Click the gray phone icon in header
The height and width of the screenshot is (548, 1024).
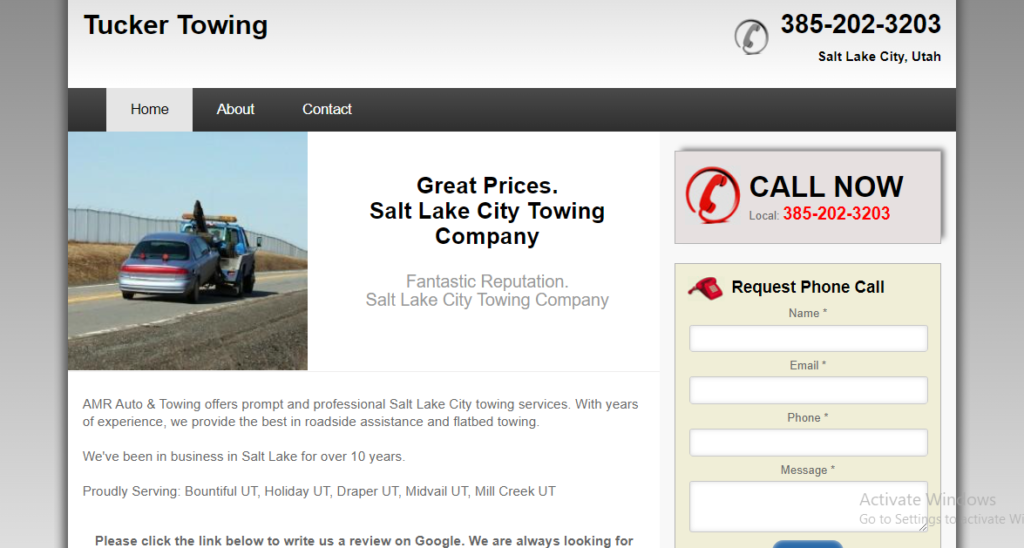point(751,37)
